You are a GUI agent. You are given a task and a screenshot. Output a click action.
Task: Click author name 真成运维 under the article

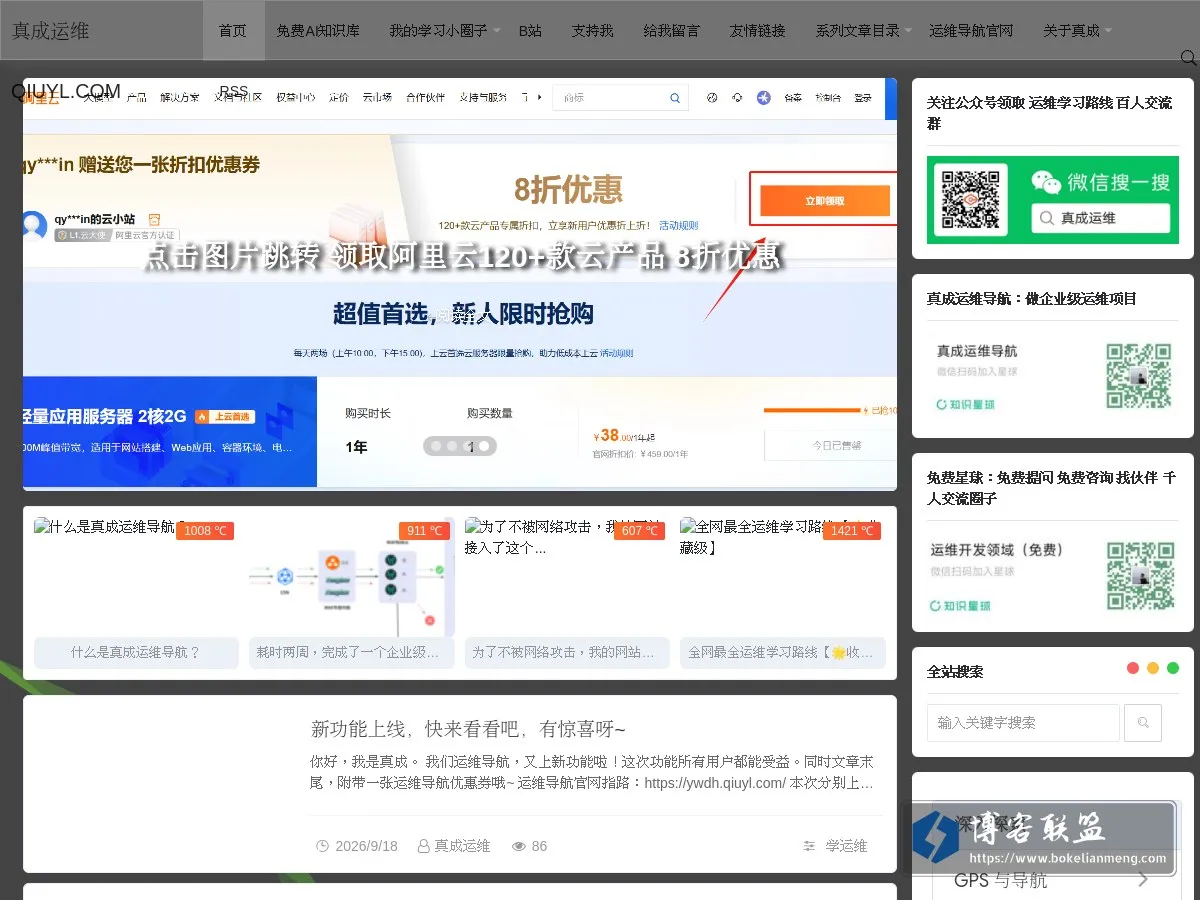tap(462, 846)
